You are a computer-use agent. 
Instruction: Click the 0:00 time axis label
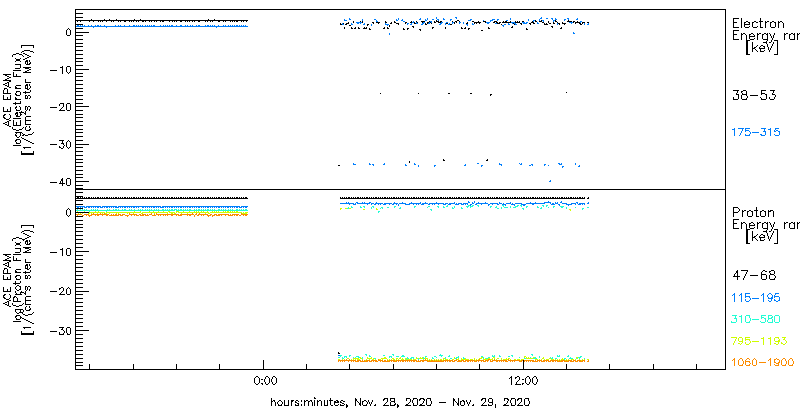(264, 381)
